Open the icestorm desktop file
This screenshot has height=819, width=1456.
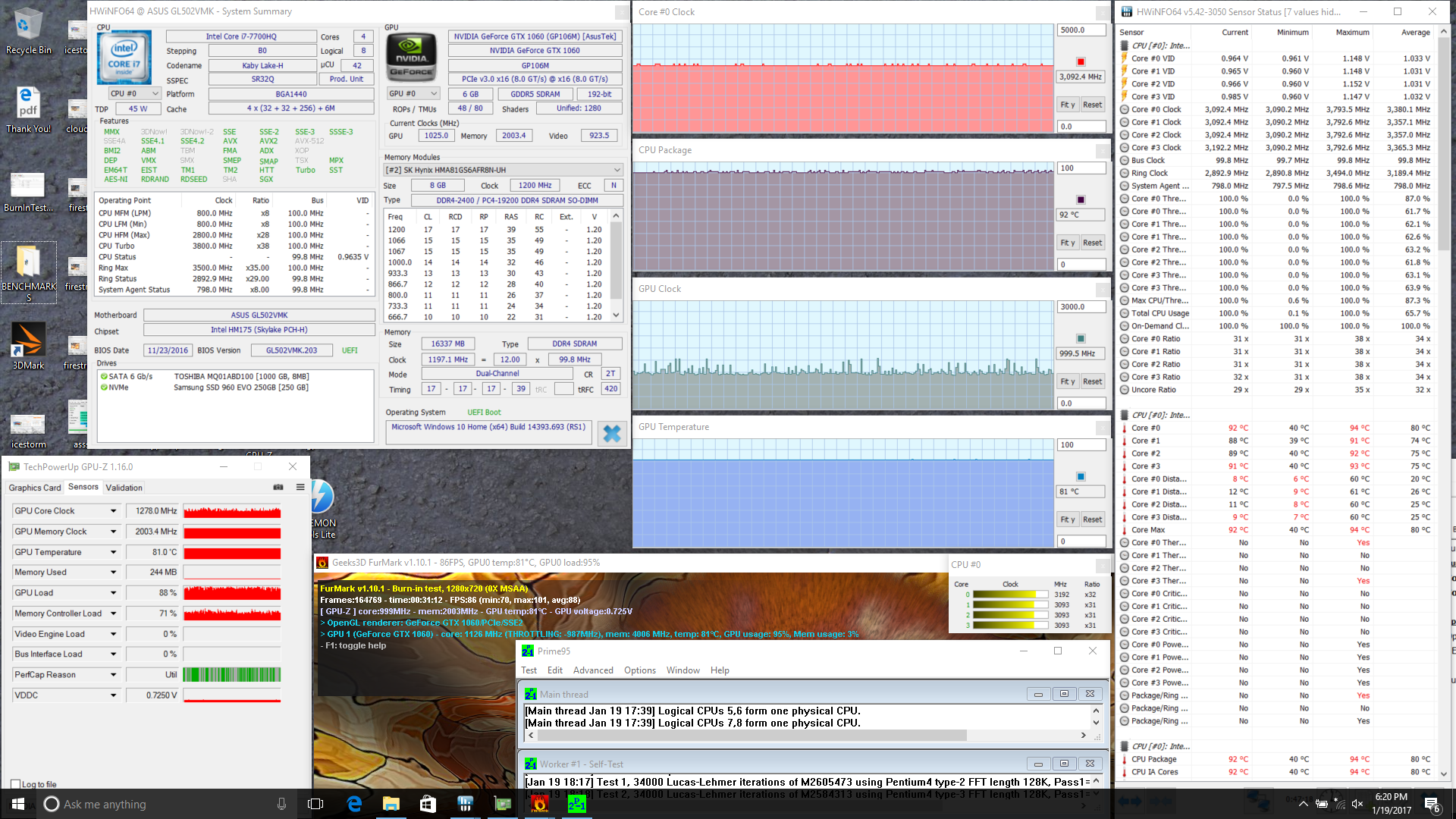(x=28, y=431)
